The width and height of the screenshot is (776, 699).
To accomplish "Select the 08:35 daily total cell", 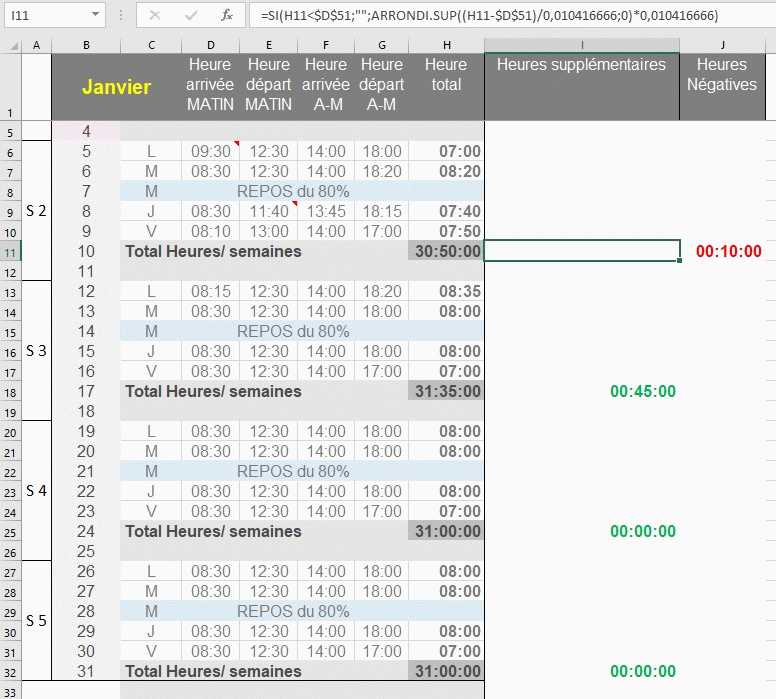I will (446, 292).
